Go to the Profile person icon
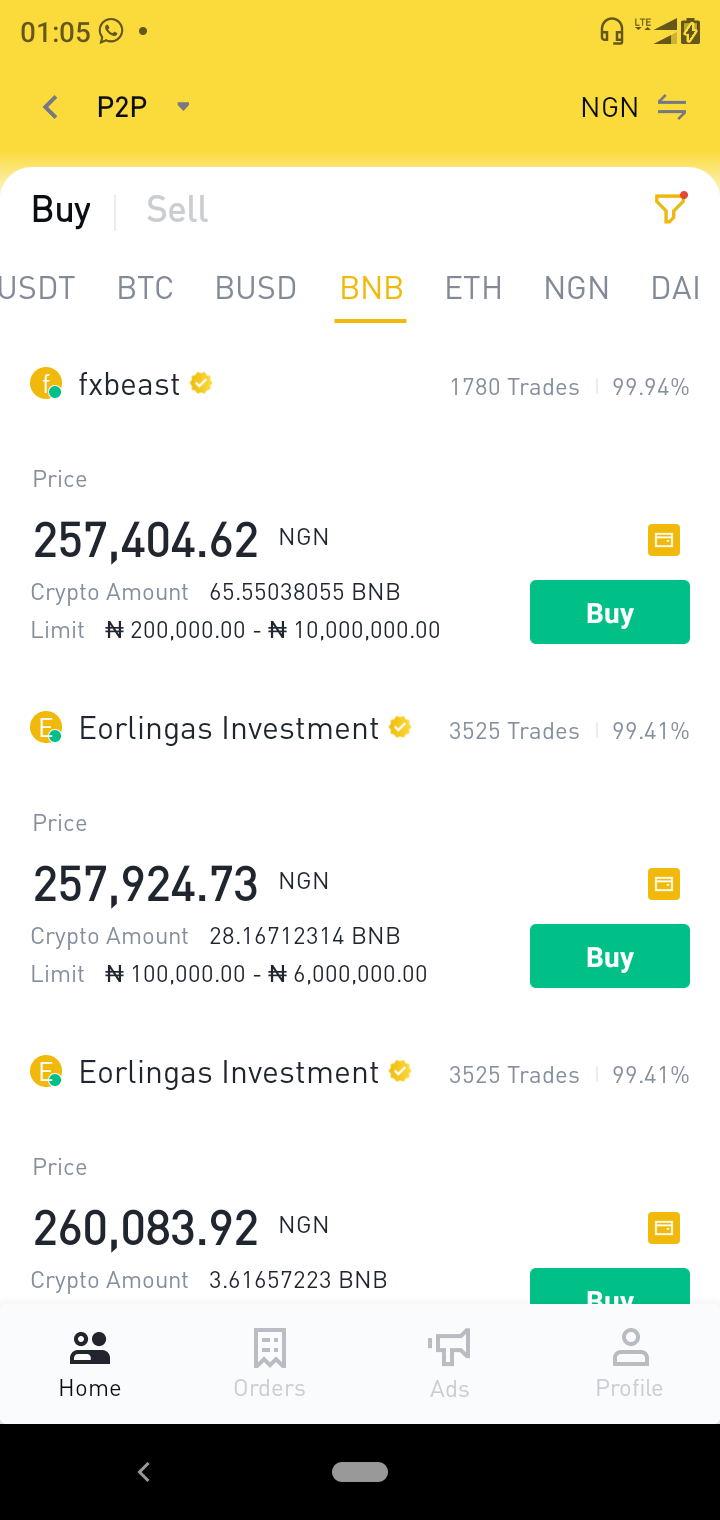Screen dimensions: 720x1520 (x=630, y=1348)
